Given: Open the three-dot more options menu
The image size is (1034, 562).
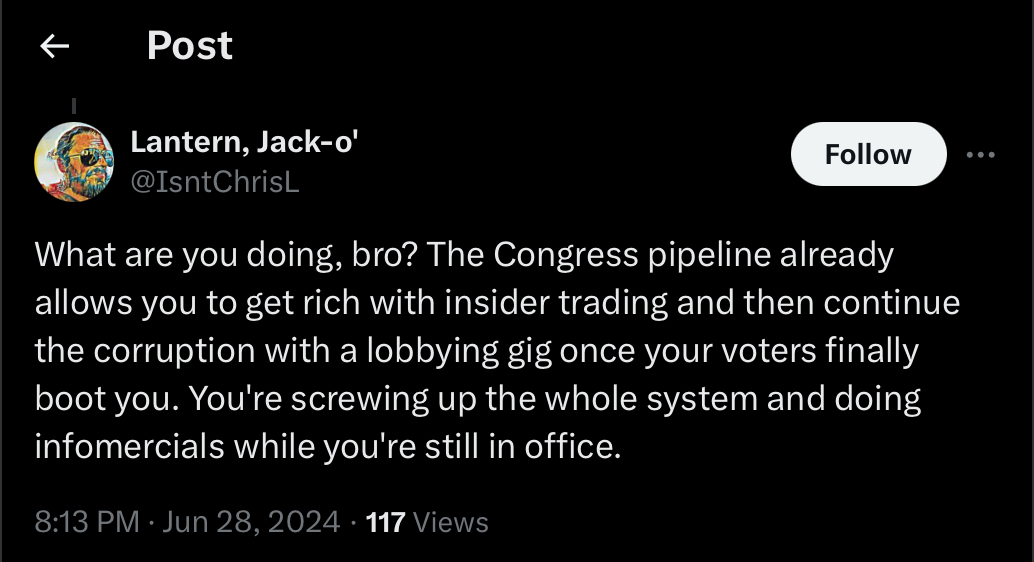Looking at the screenshot, I should [x=981, y=154].
